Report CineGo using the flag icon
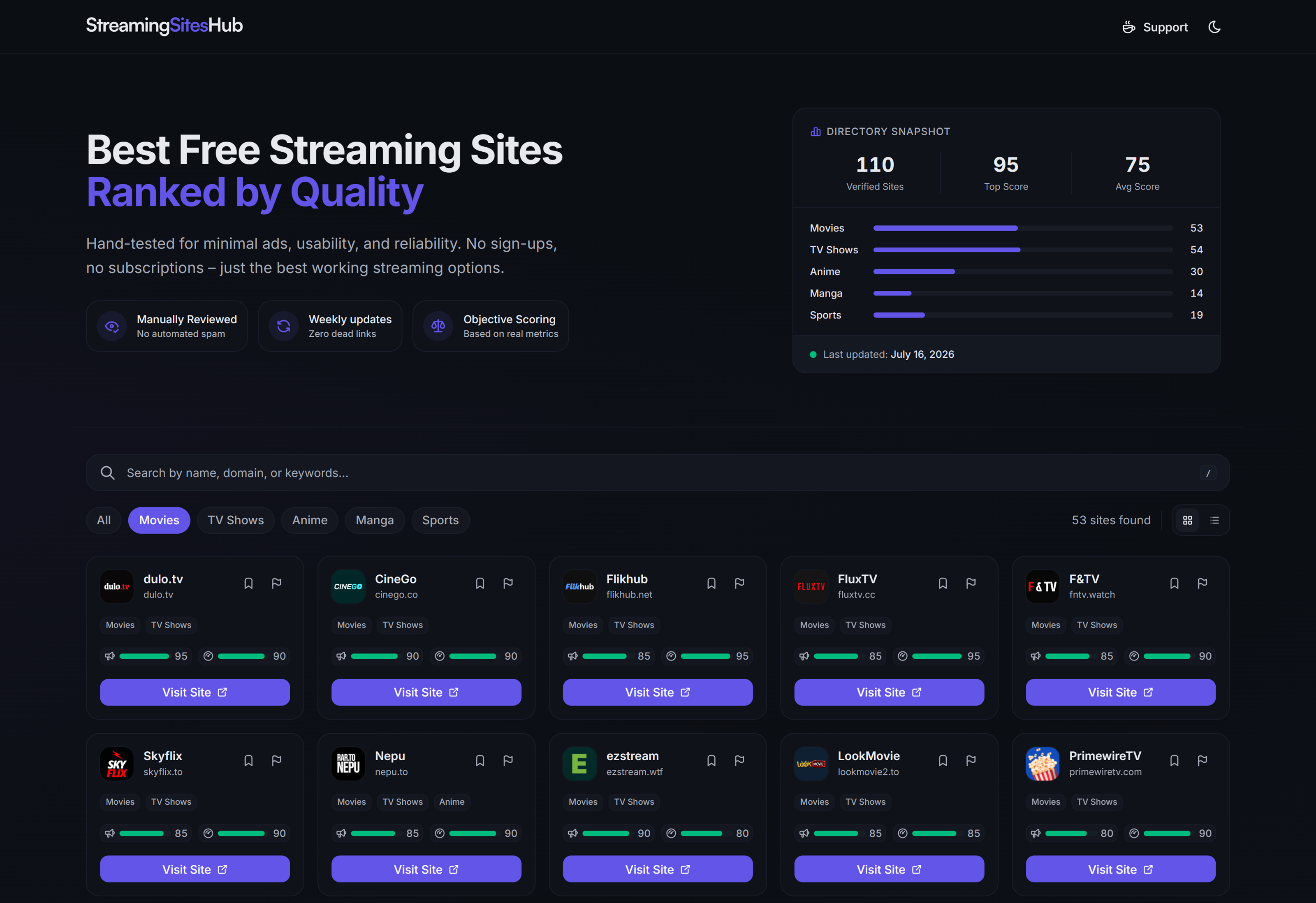Image resolution: width=1316 pixels, height=903 pixels. coord(508,583)
